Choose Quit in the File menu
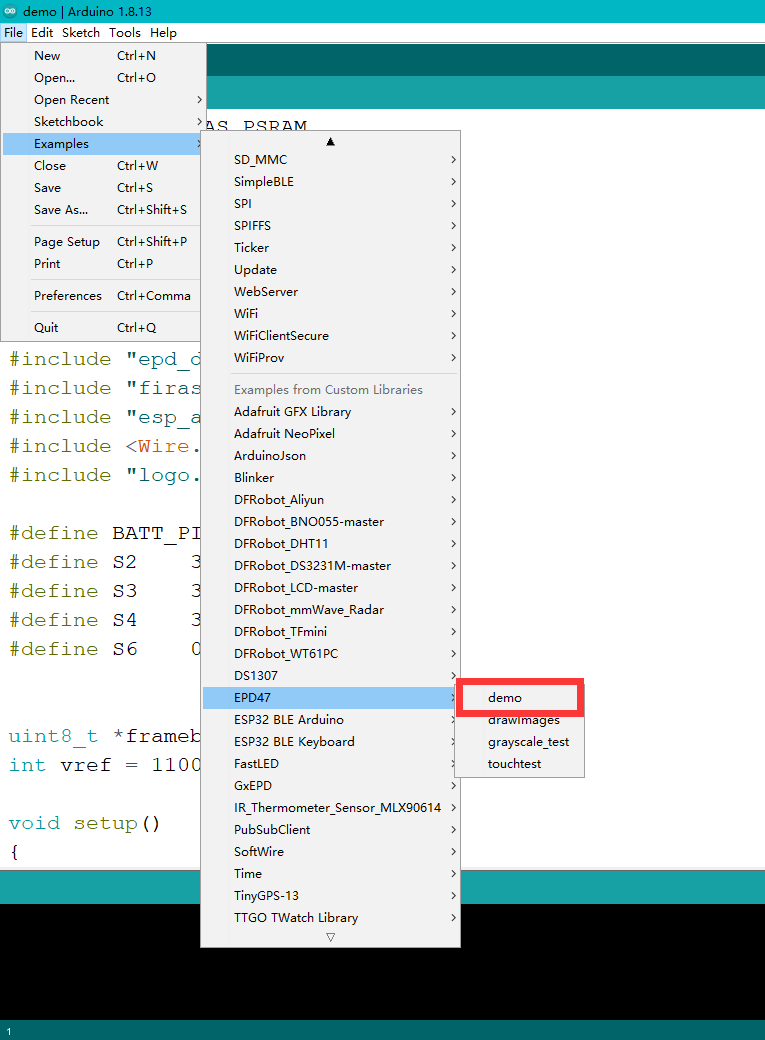Image resolution: width=765 pixels, height=1040 pixels. click(x=103, y=327)
